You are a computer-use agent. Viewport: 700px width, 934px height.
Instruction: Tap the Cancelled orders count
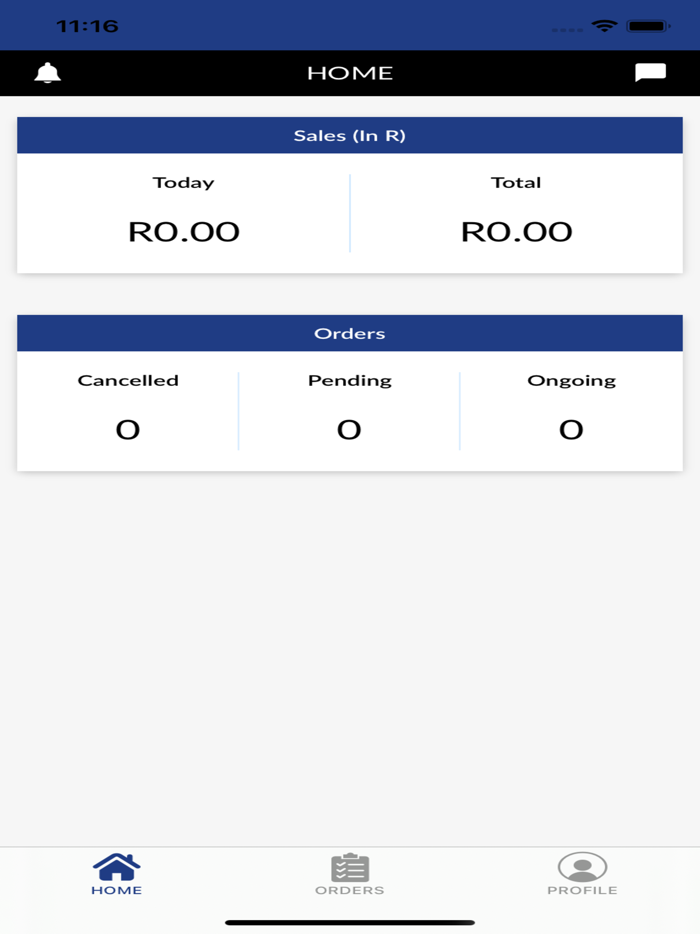128,428
